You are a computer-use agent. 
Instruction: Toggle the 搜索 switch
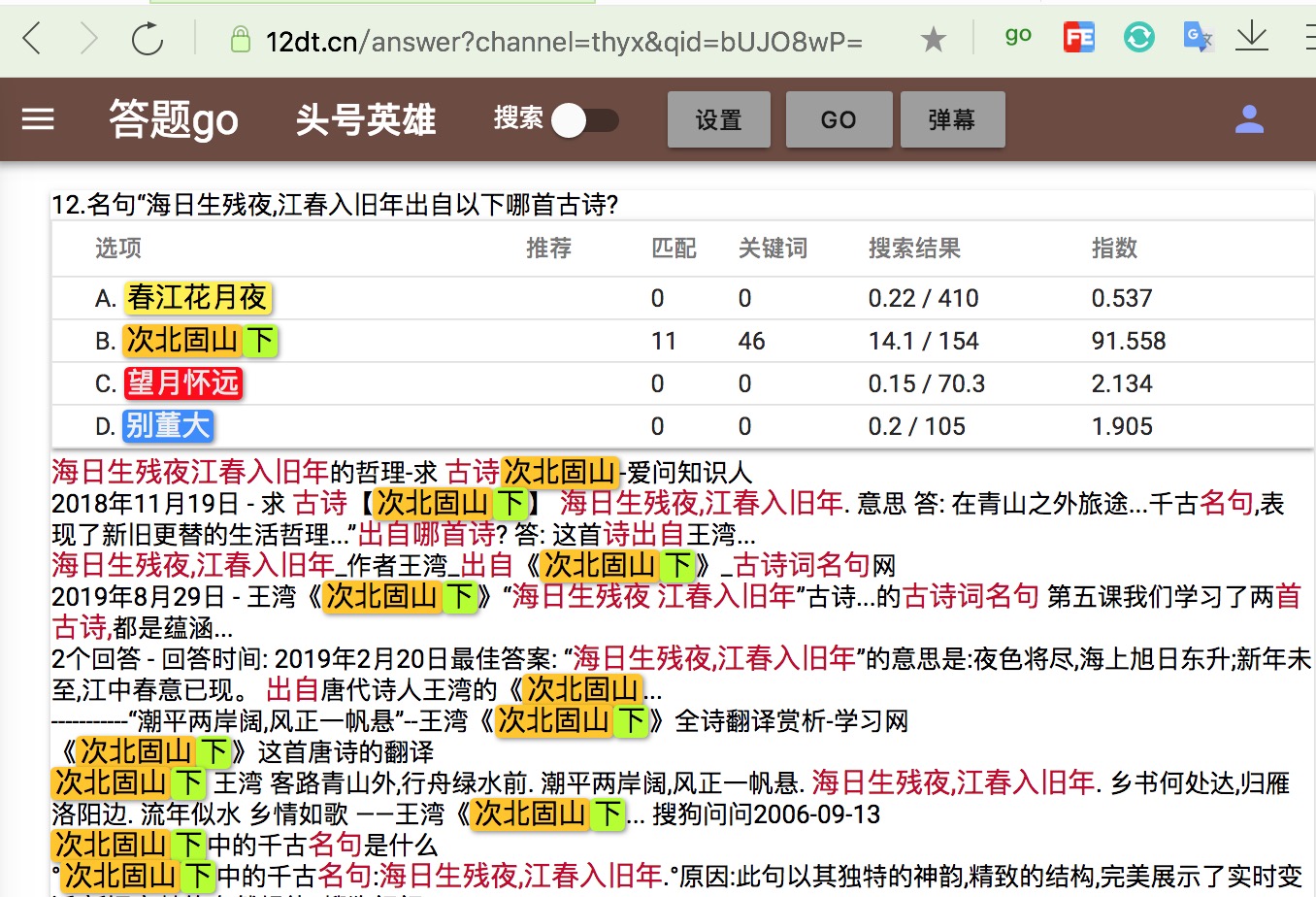585,120
